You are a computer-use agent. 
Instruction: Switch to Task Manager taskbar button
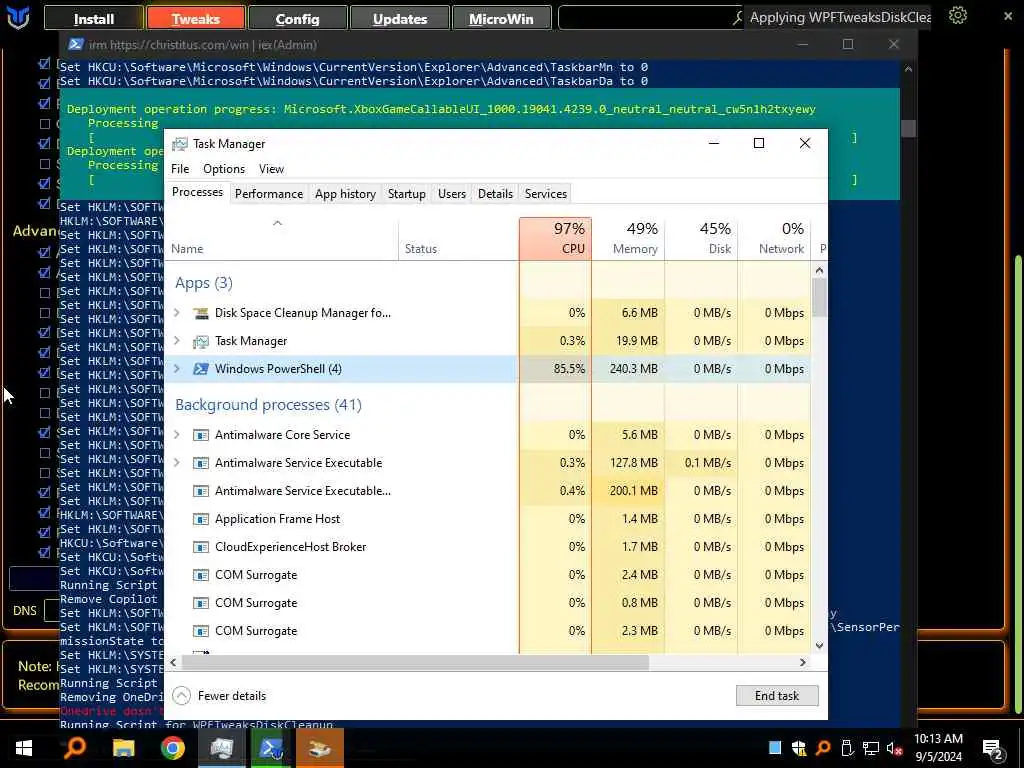(221, 748)
